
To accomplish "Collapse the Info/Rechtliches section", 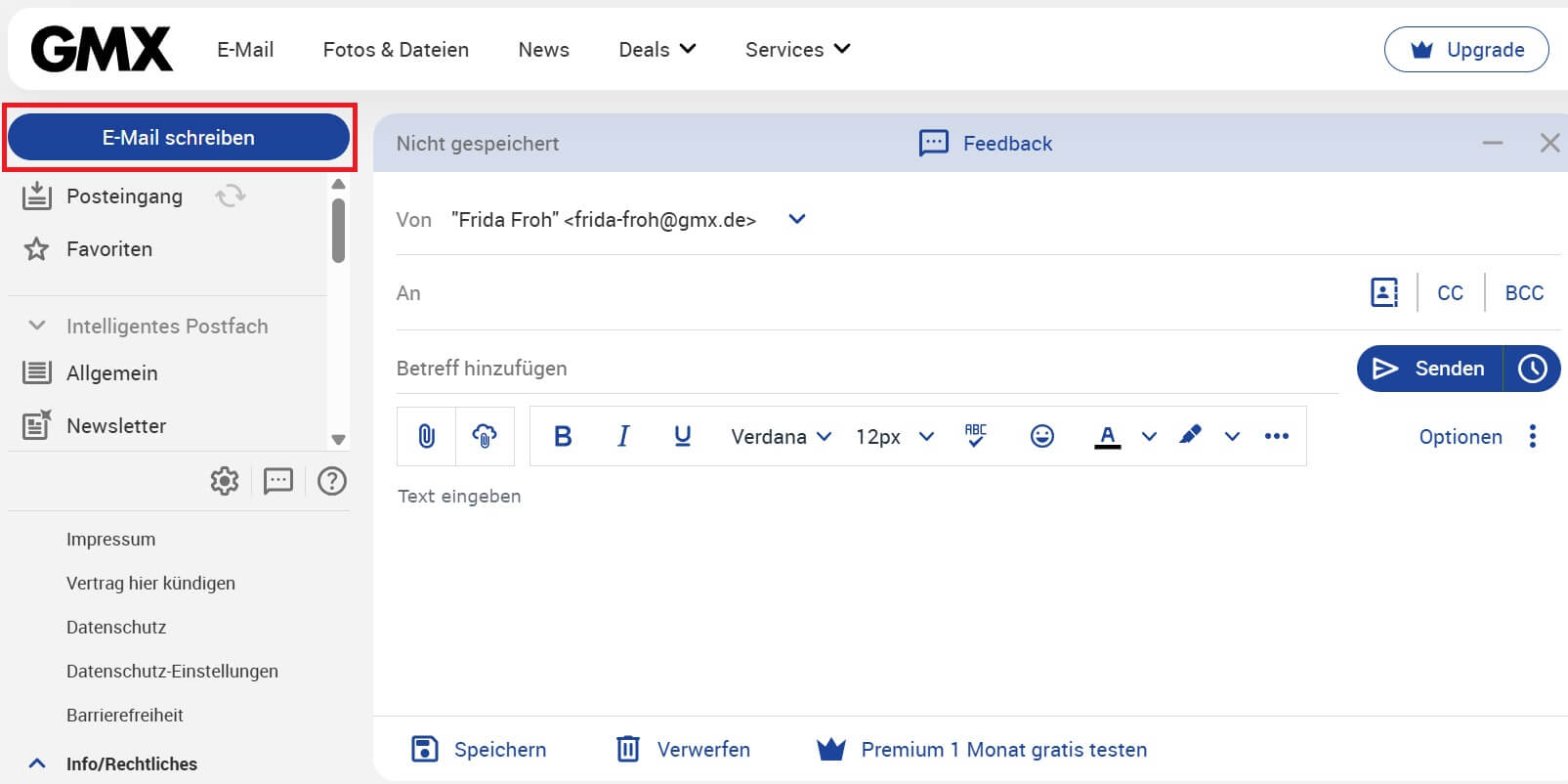I will (37, 763).
